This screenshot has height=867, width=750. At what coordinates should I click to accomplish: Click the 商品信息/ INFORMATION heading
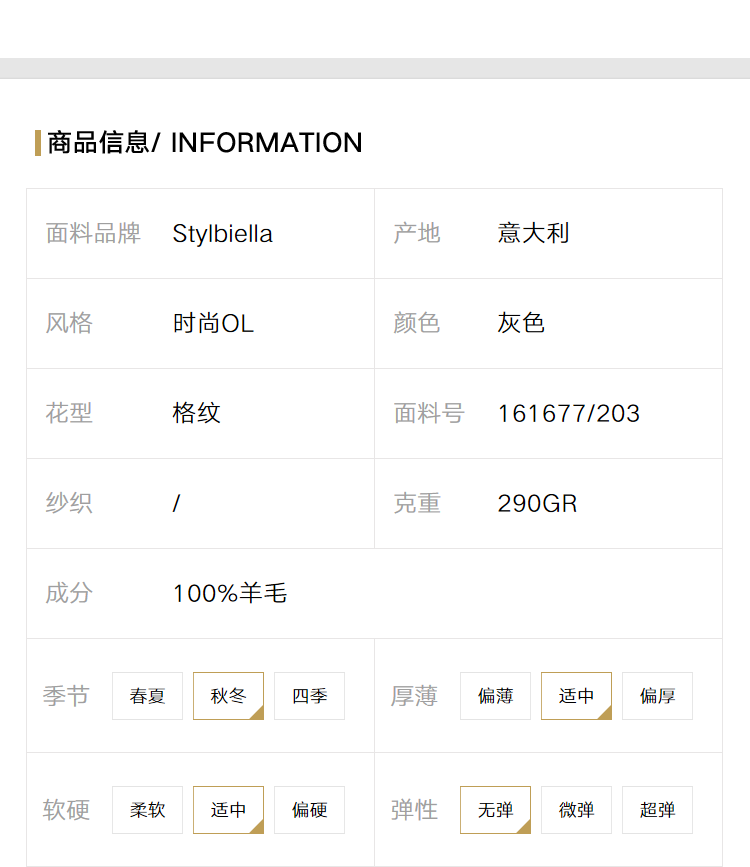point(205,143)
